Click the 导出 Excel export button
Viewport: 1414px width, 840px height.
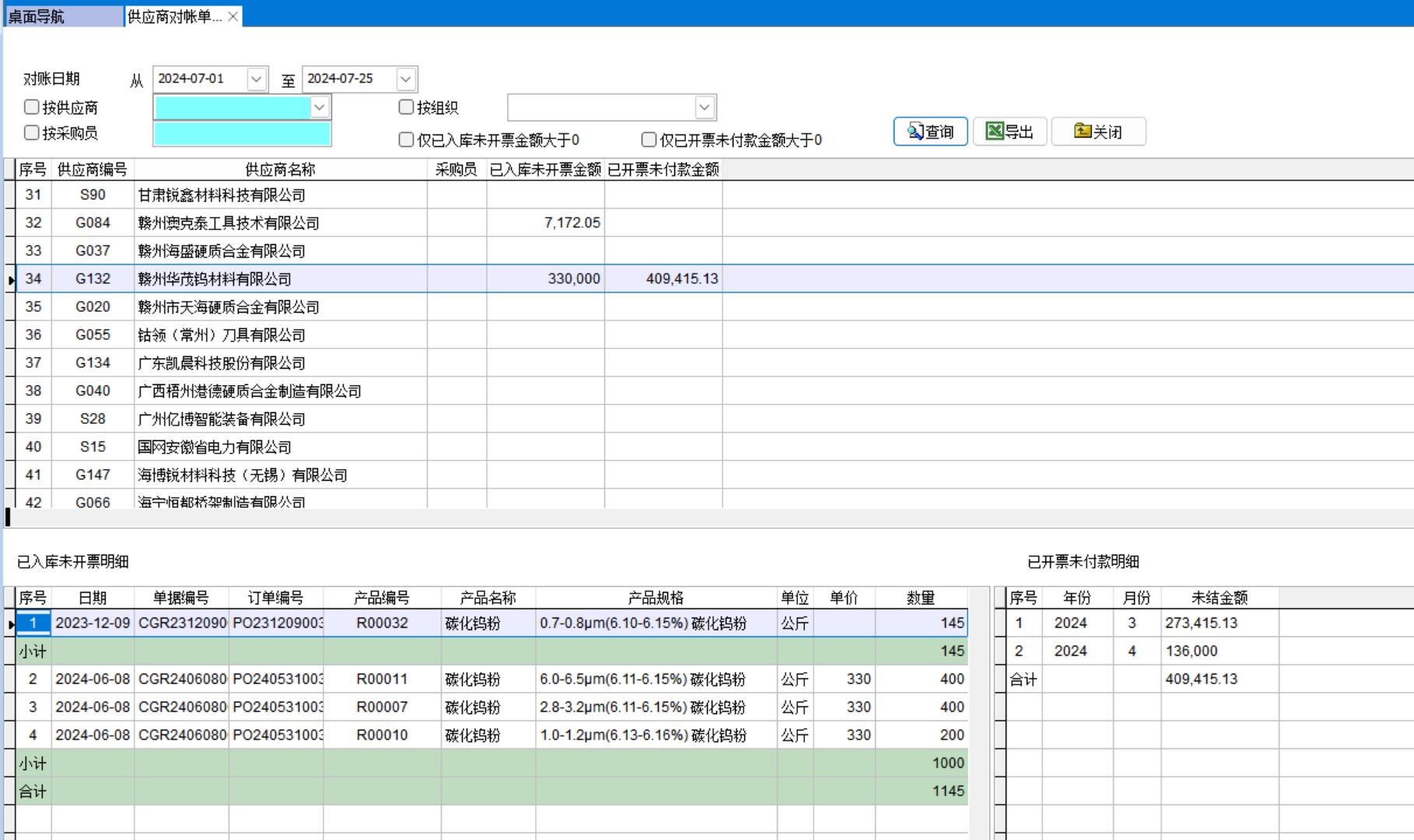(x=1010, y=131)
